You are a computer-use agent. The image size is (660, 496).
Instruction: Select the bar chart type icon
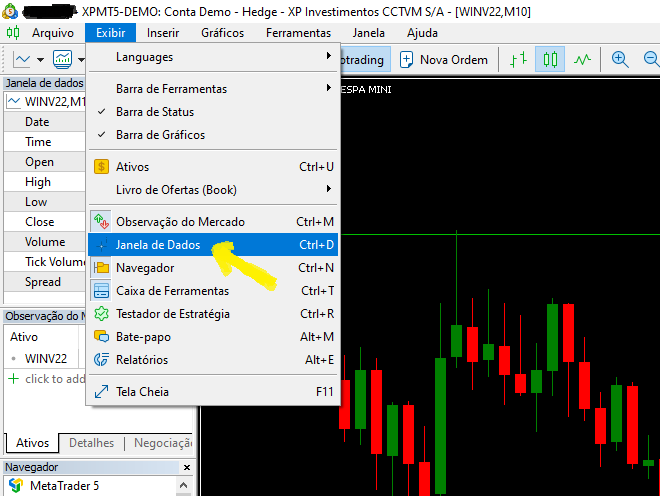[519, 60]
